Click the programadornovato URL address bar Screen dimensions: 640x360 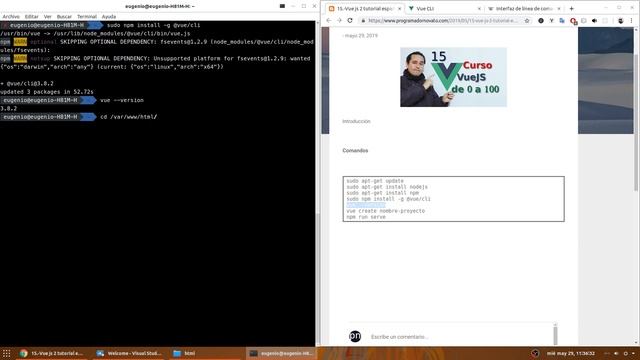[x=443, y=20]
